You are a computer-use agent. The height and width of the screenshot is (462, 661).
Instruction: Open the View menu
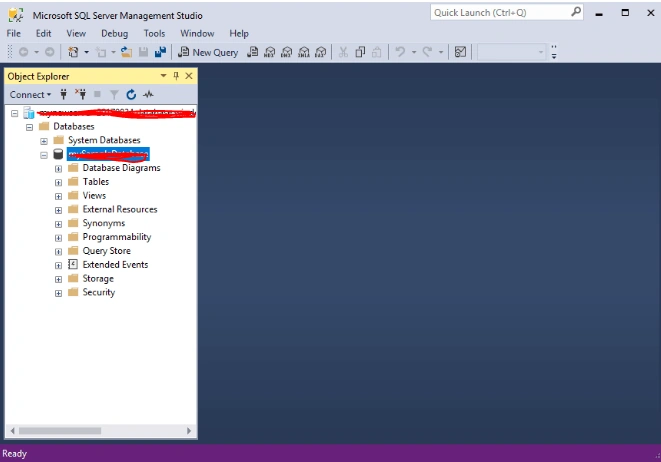click(x=76, y=33)
